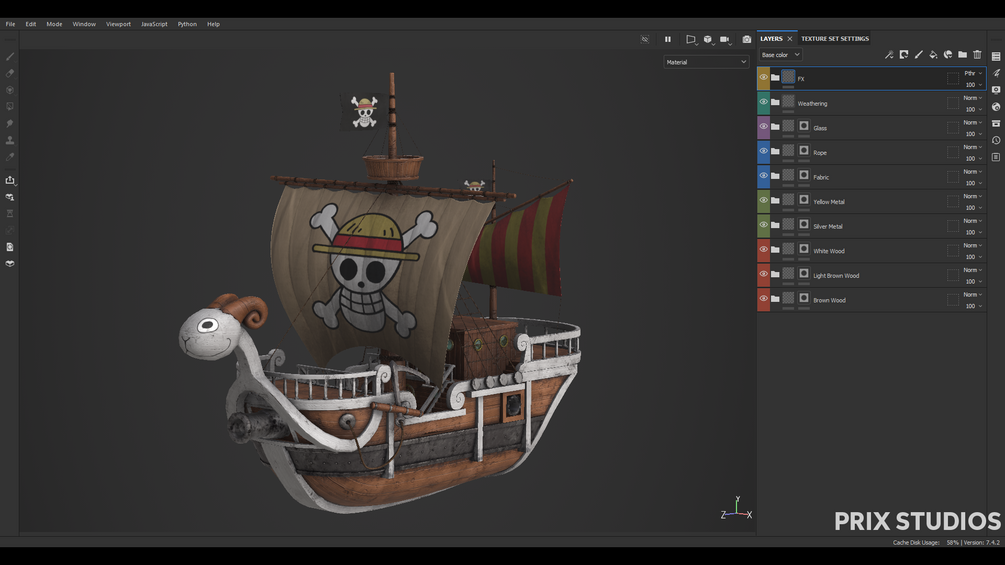Image resolution: width=1005 pixels, height=565 pixels.
Task: Open the Edit menu
Action: point(31,24)
